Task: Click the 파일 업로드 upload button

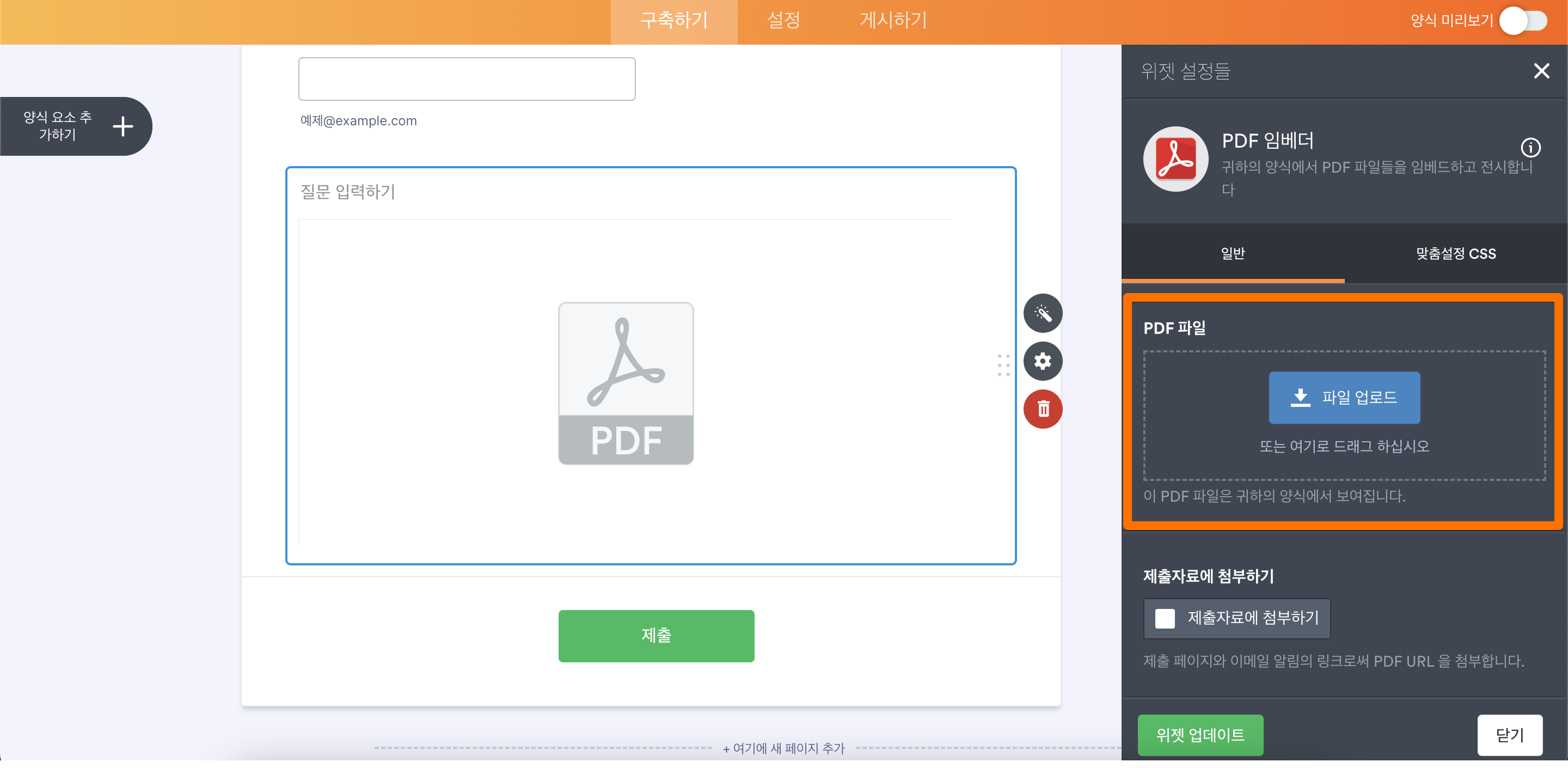Action: (x=1344, y=397)
